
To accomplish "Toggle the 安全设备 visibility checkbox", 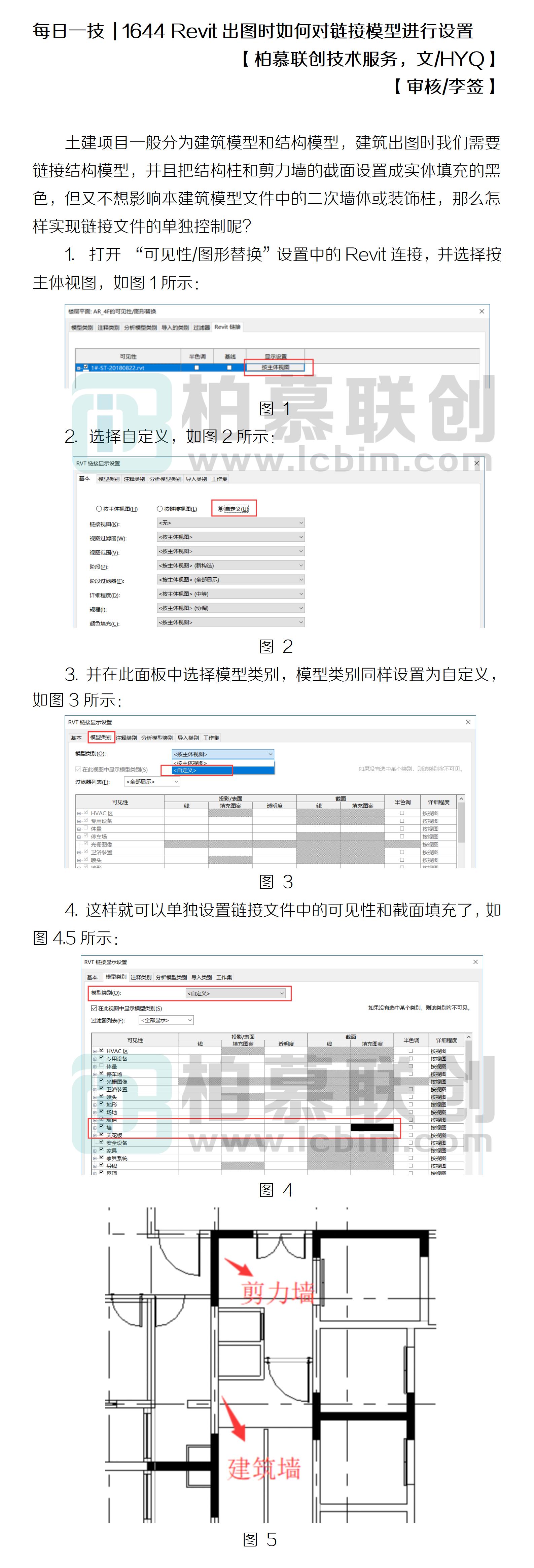I will [102, 1143].
